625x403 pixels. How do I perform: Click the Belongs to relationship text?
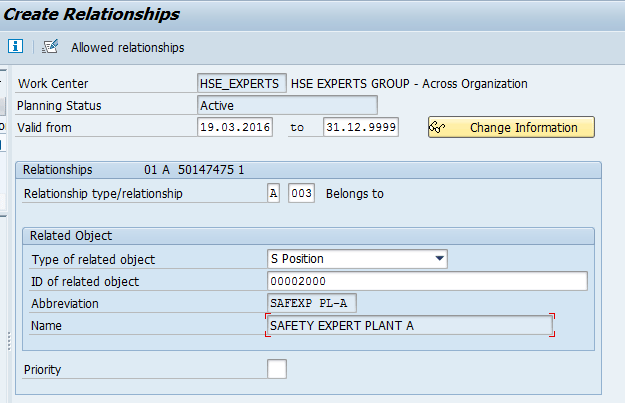pyautogui.click(x=354, y=193)
